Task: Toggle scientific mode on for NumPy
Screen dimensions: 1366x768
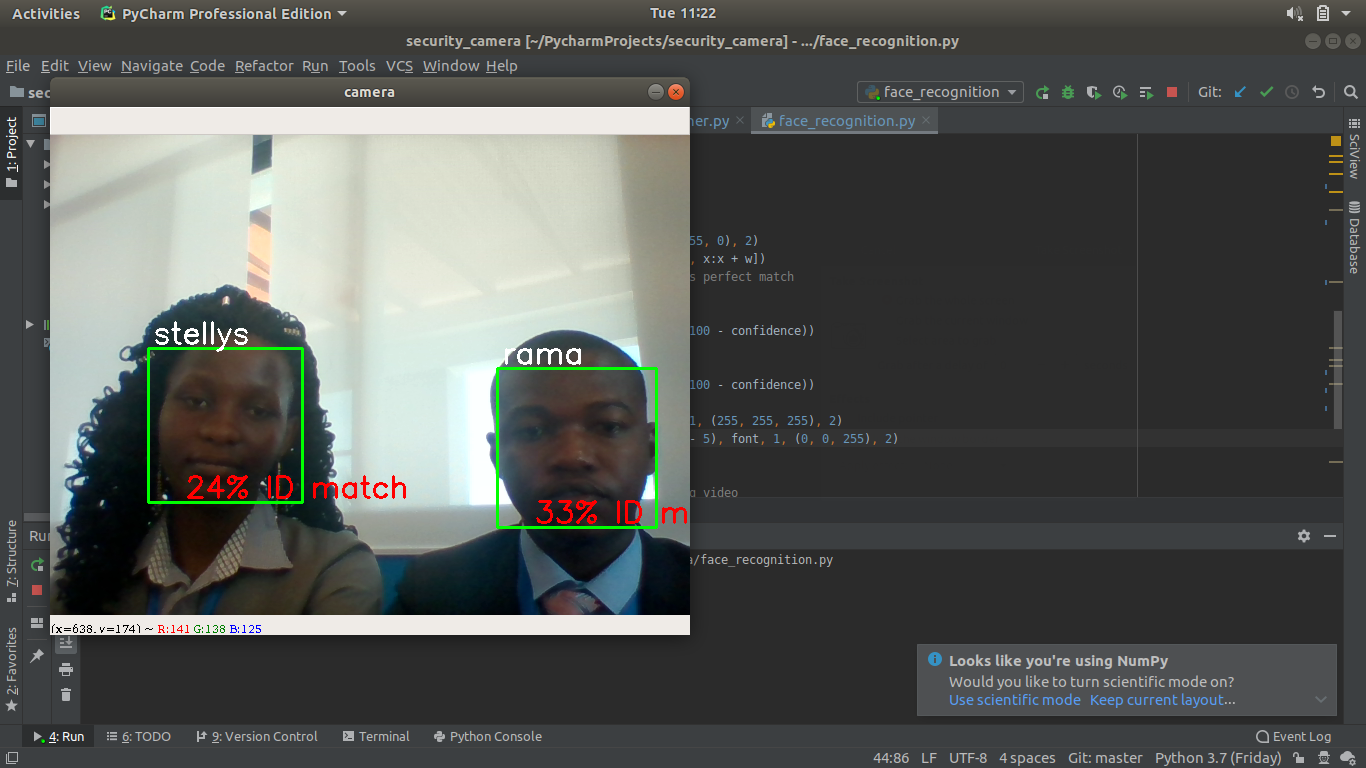Action: 1014,700
